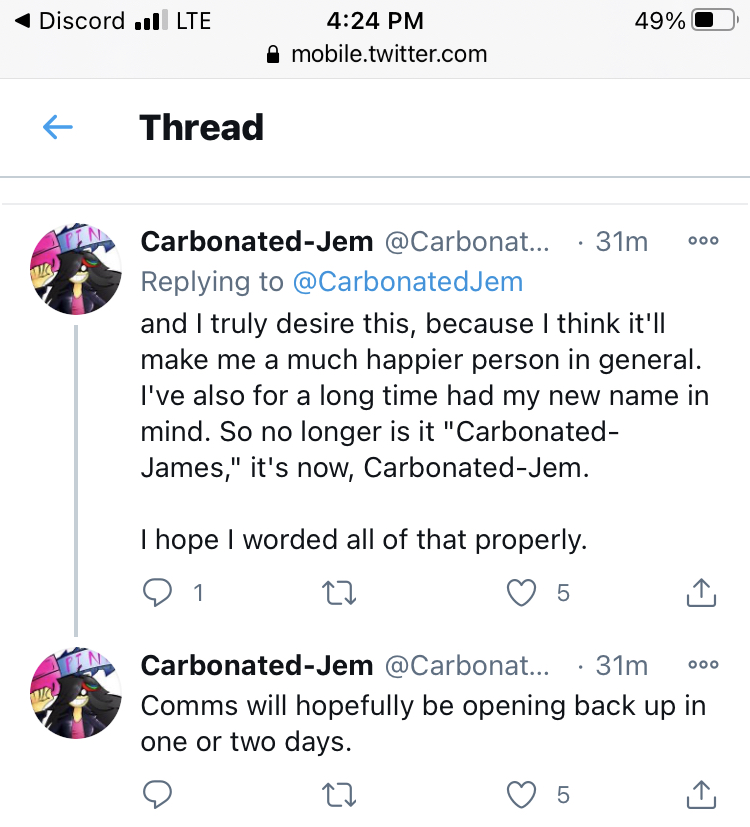750x827 pixels.
Task: Open the first tweet's 31m timestamp
Action: pyautogui.click(x=621, y=242)
